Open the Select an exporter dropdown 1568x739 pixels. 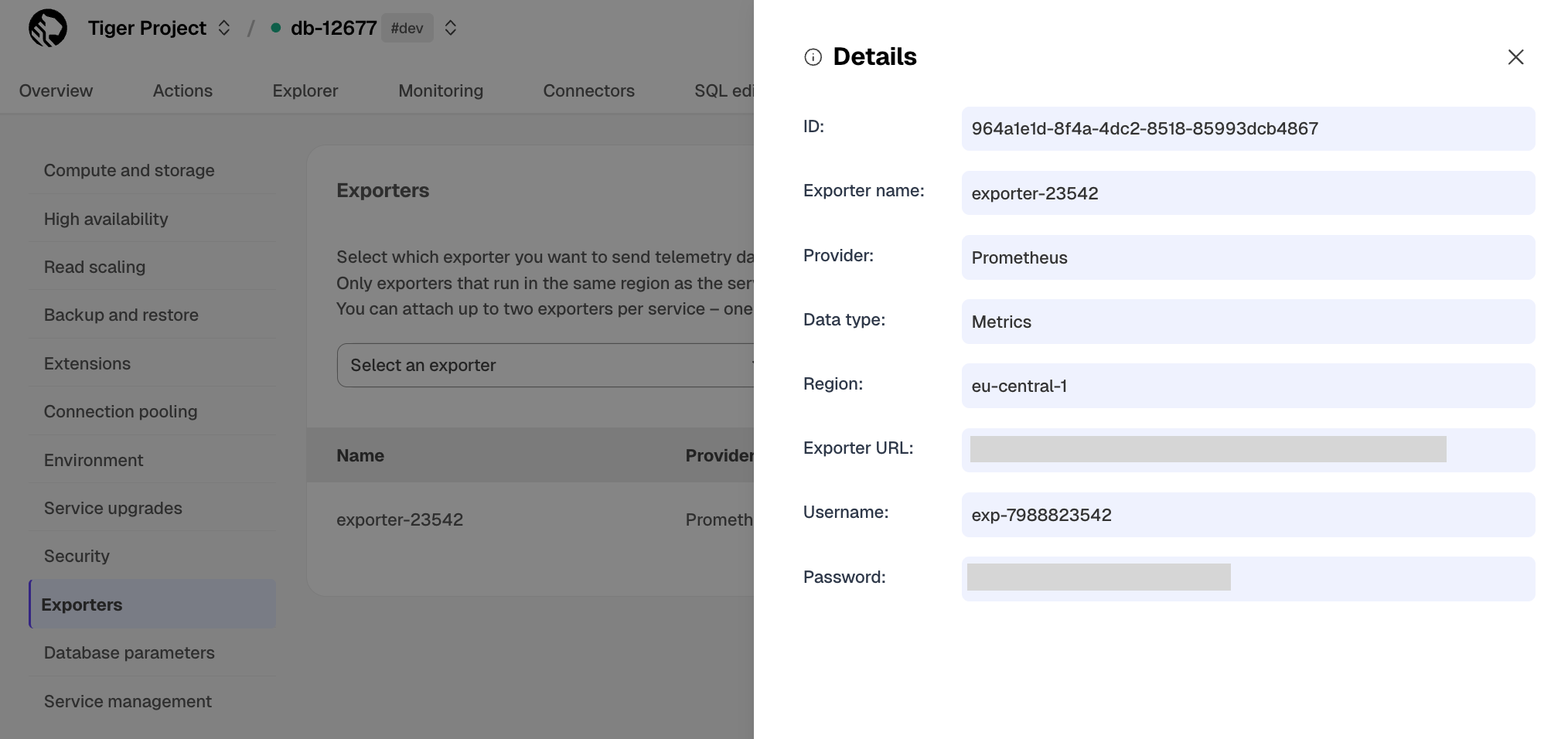click(545, 365)
